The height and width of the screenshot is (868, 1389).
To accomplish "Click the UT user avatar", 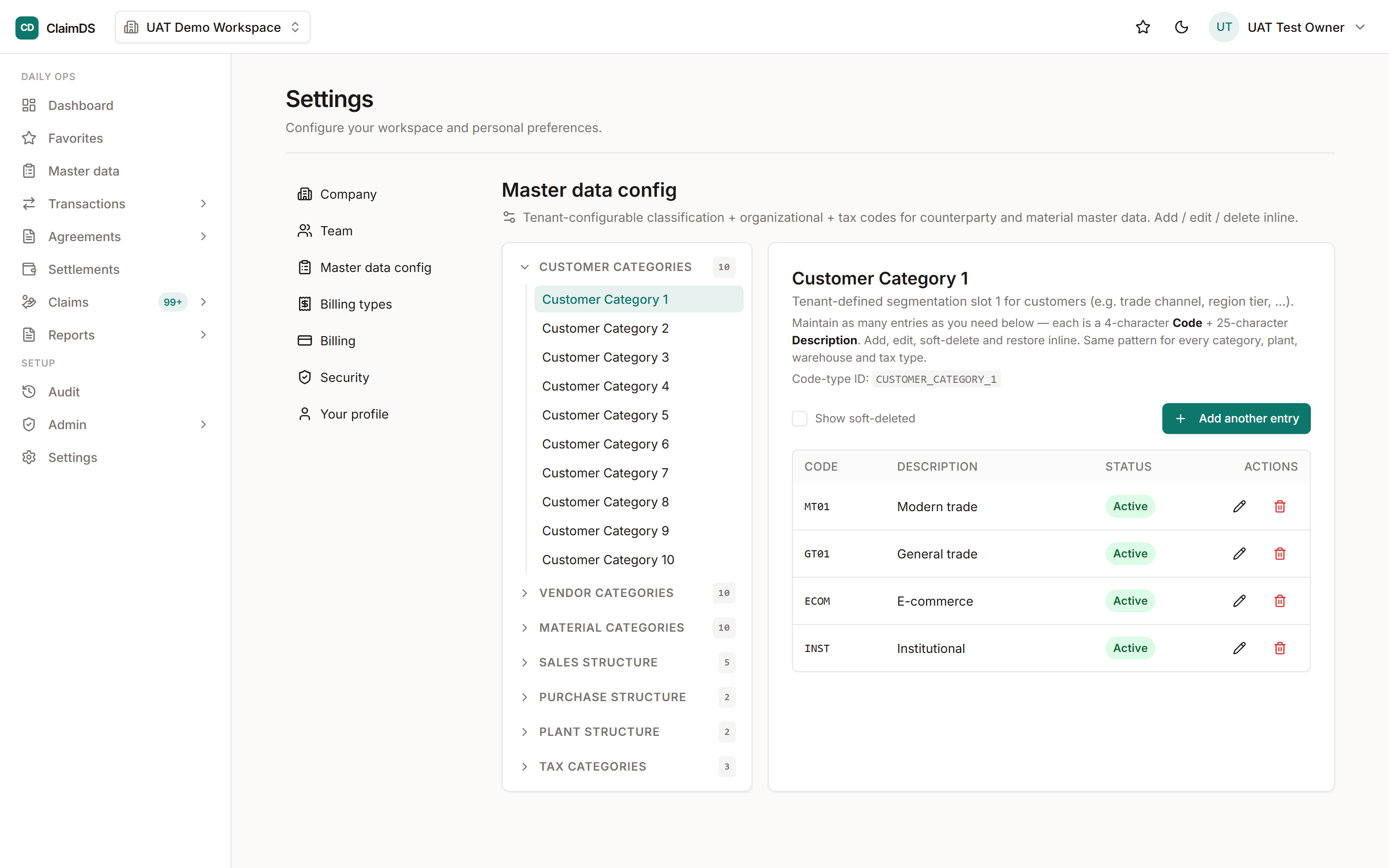I will tap(1224, 27).
